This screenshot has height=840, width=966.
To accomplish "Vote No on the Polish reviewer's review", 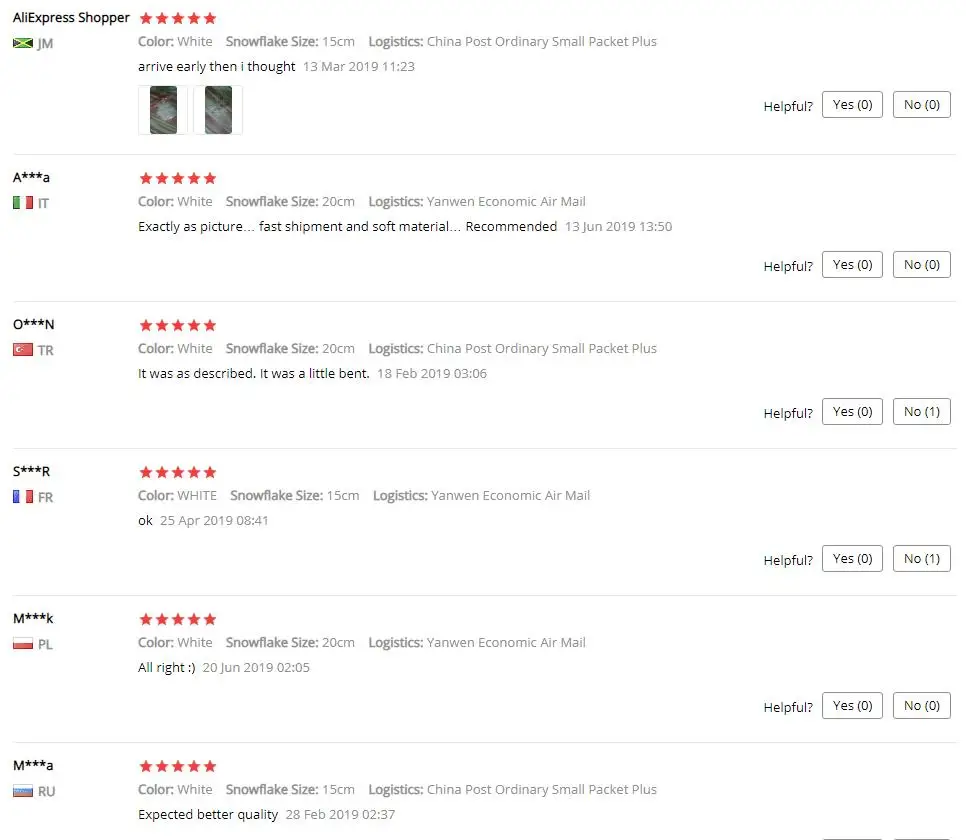I will click(x=922, y=706).
